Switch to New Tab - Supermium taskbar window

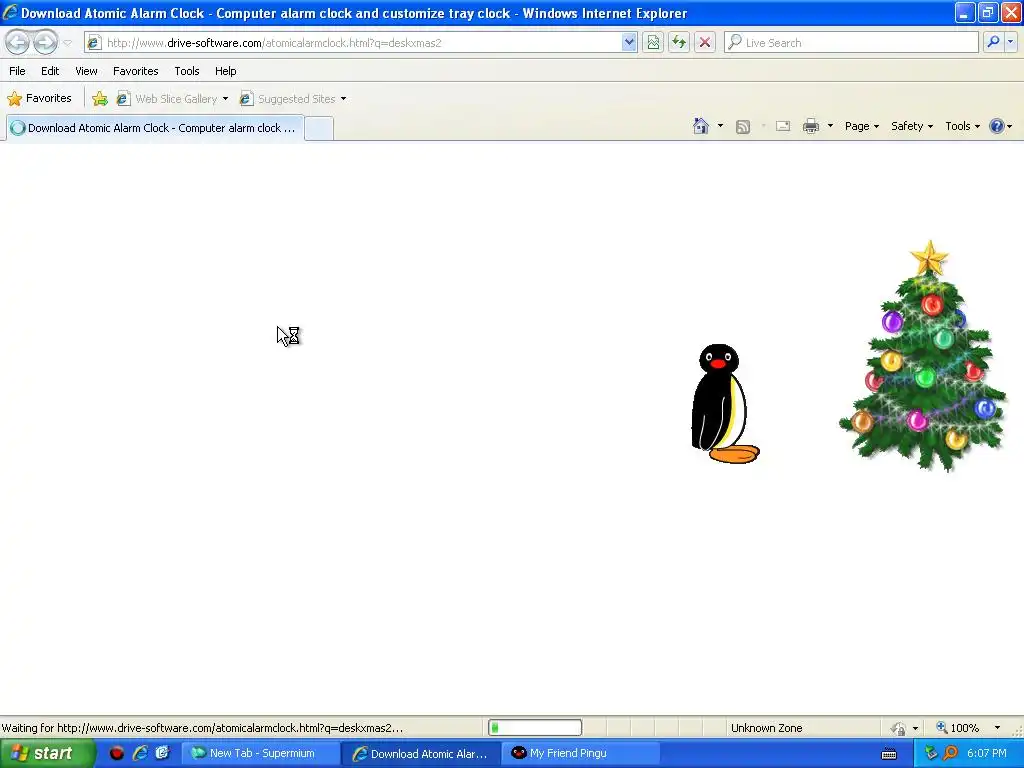tap(260, 754)
